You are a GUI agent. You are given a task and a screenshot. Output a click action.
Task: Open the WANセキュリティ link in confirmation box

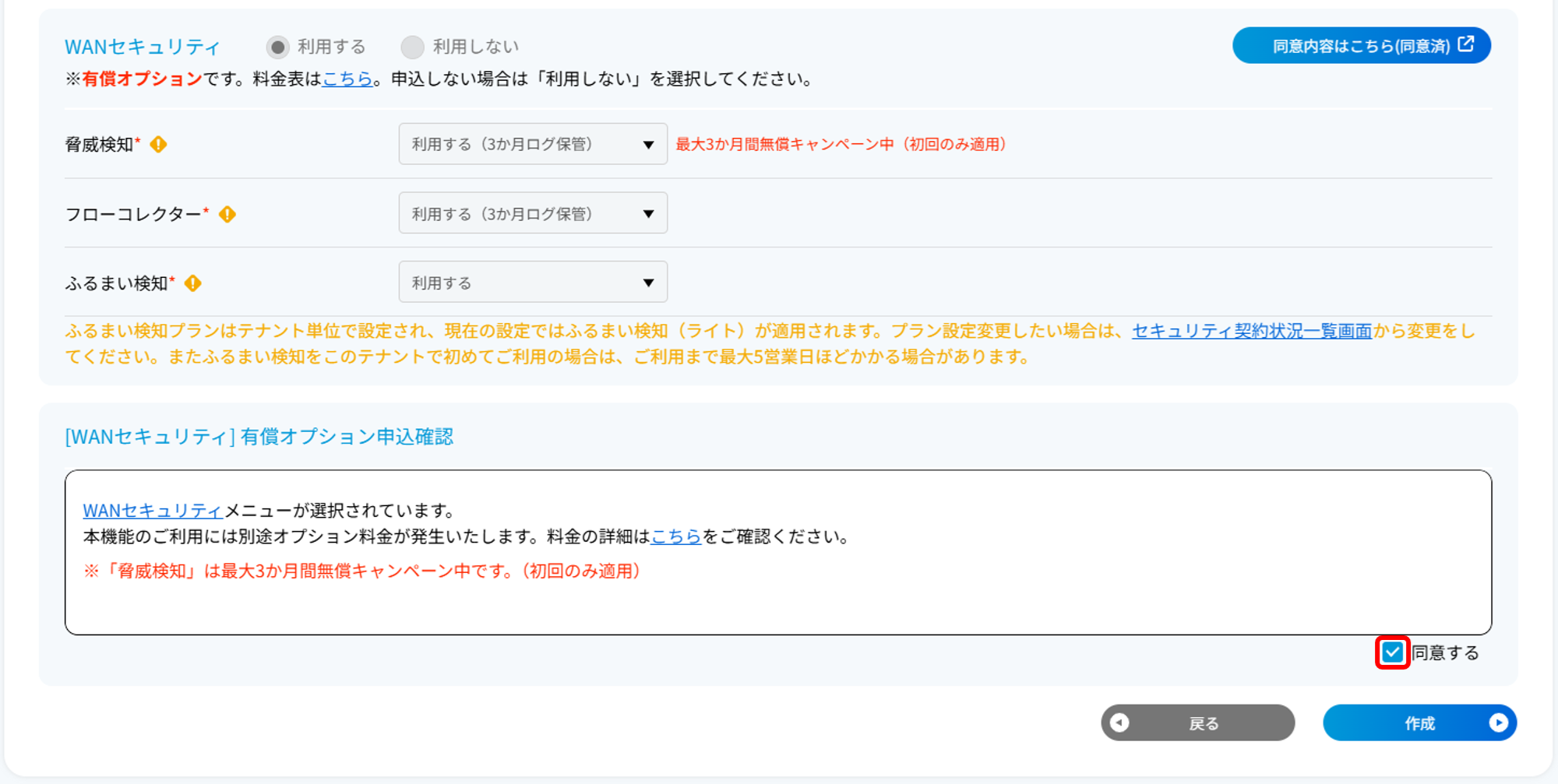(x=153, y=511)
